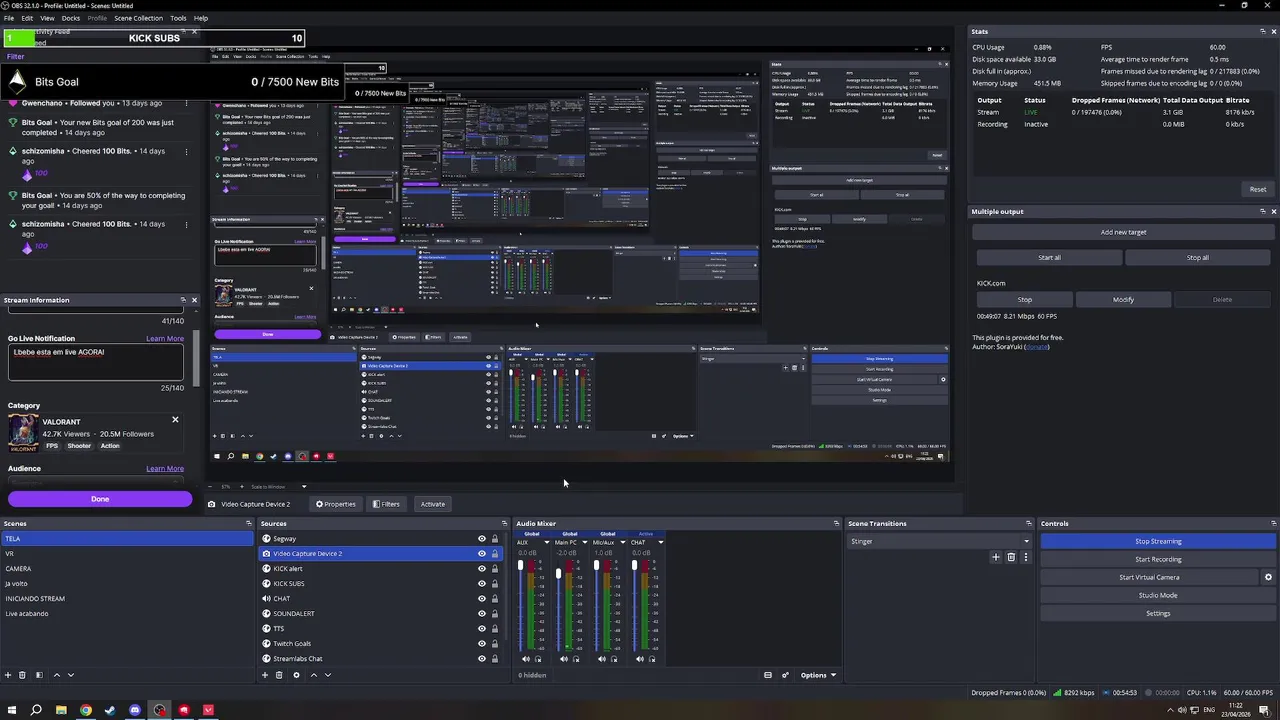Open audio mixer Options dropdown
The height and width of the screenshot is (720, 1280).
(818, 675)
